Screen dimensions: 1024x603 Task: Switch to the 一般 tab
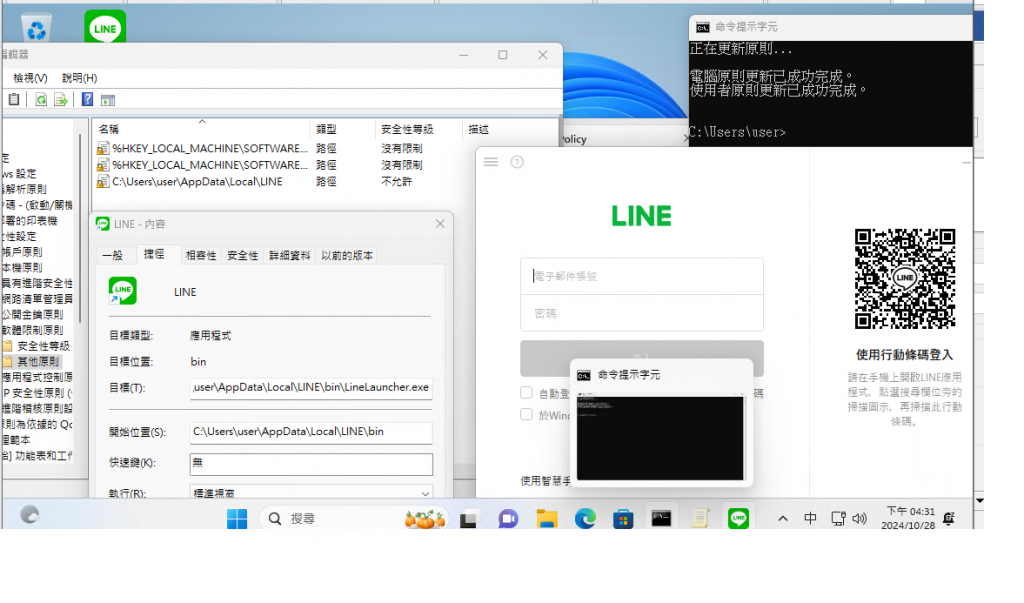pyautogui.click(x=112, y=255)
